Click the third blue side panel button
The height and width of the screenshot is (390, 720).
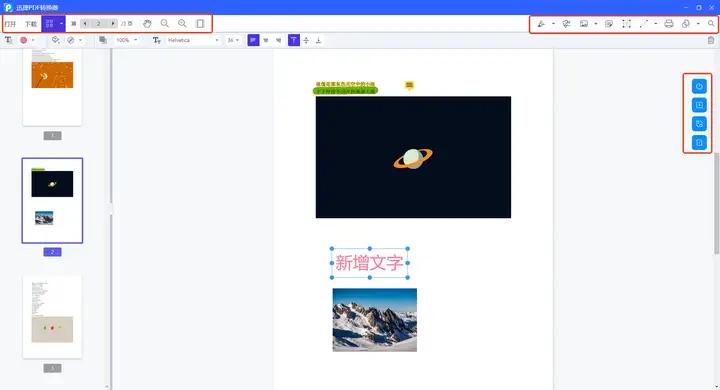click(699, 124)
